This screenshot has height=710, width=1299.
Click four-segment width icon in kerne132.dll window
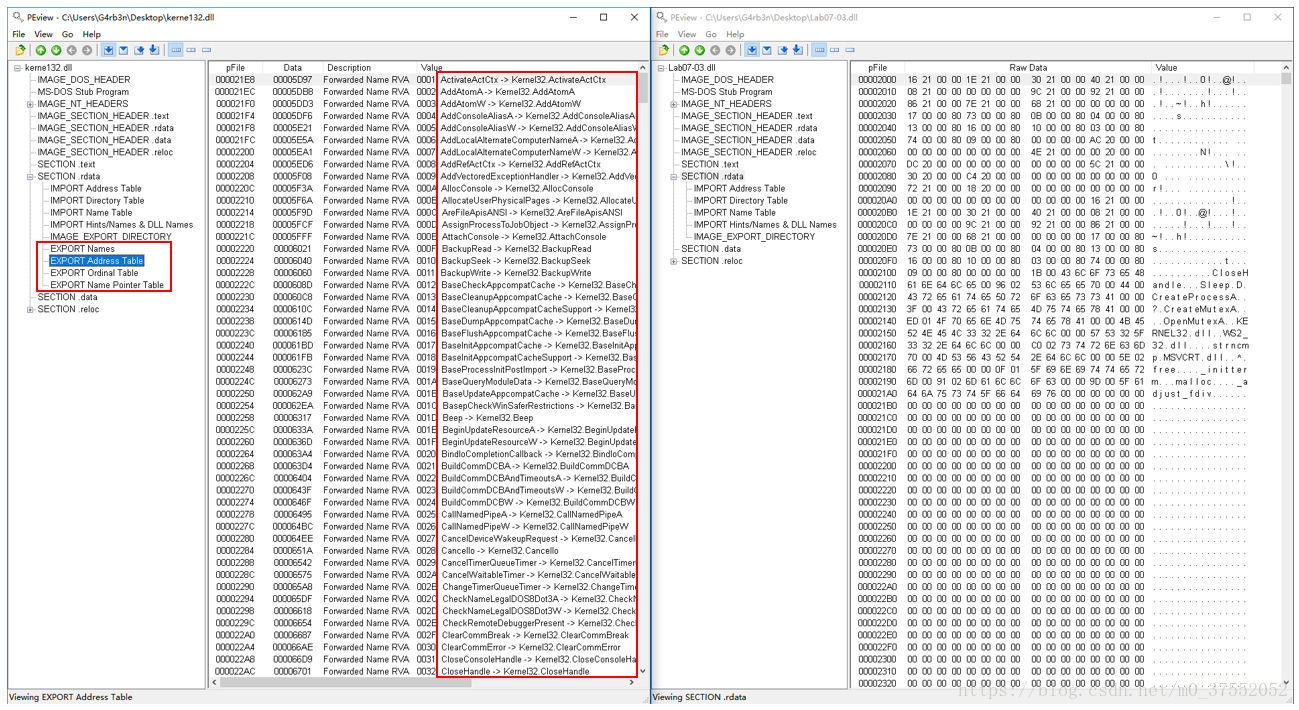tap(176, 50)
